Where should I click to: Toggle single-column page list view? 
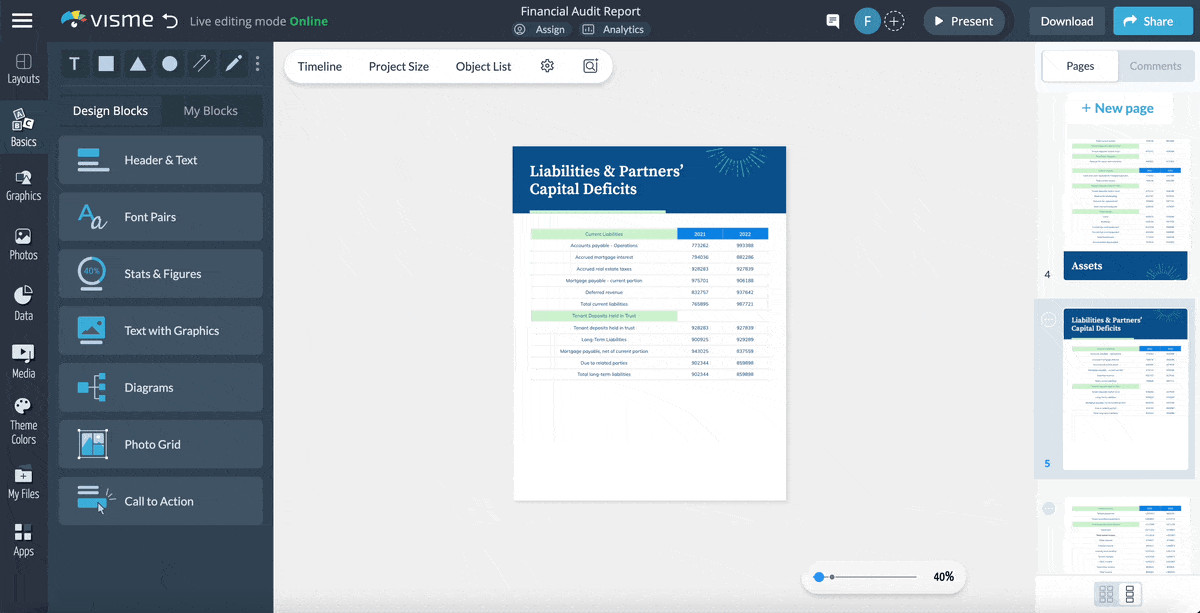click(x=1131, y=593)
